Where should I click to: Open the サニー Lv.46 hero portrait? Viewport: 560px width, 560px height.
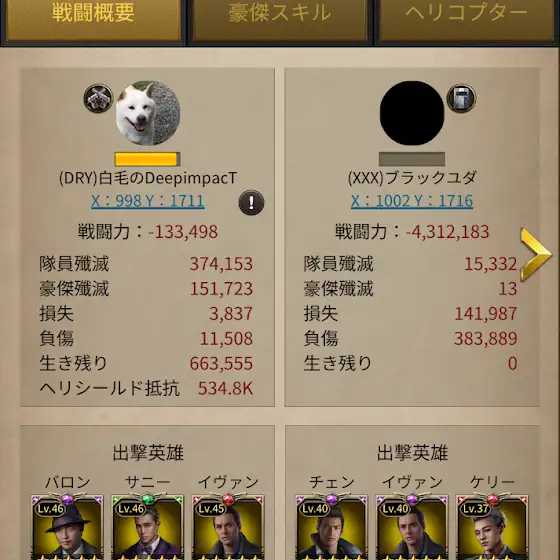148,526
